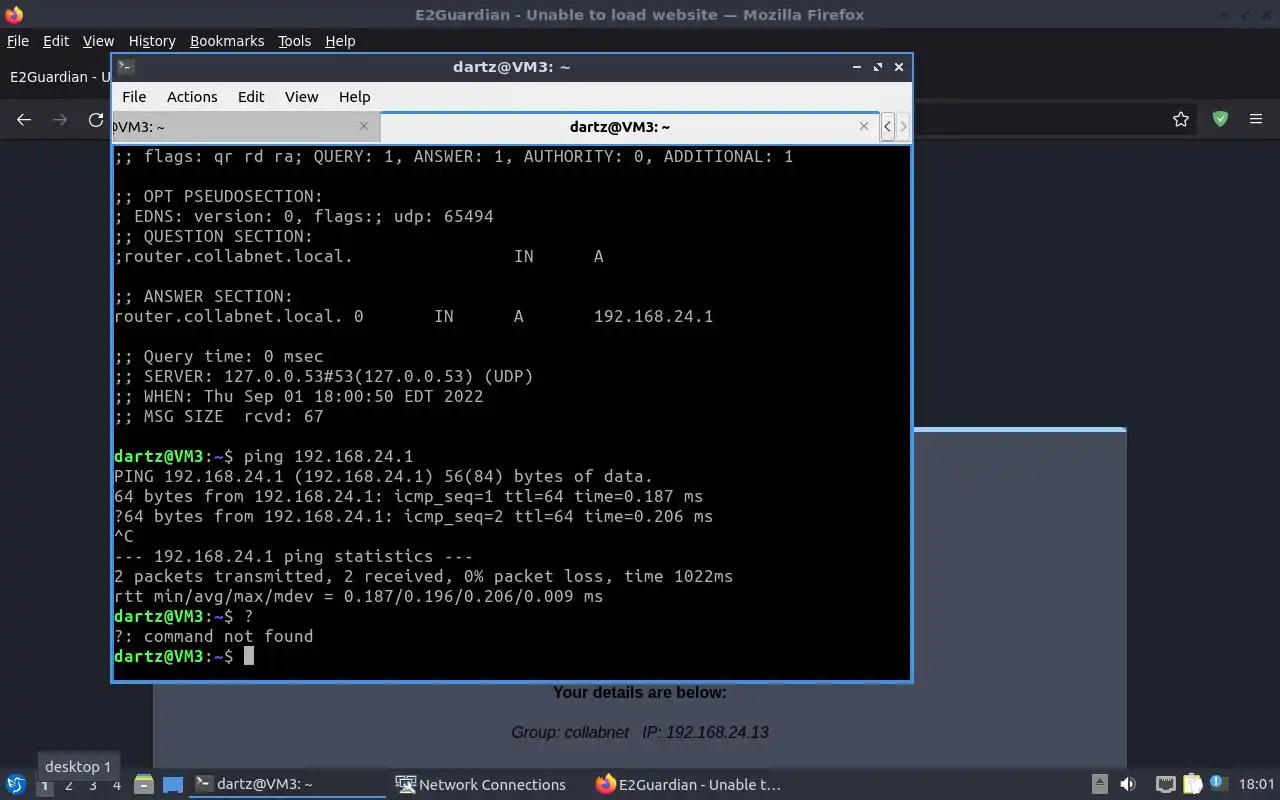
Task: Bookmark this page with the star icon
Action: point(1181,119)
